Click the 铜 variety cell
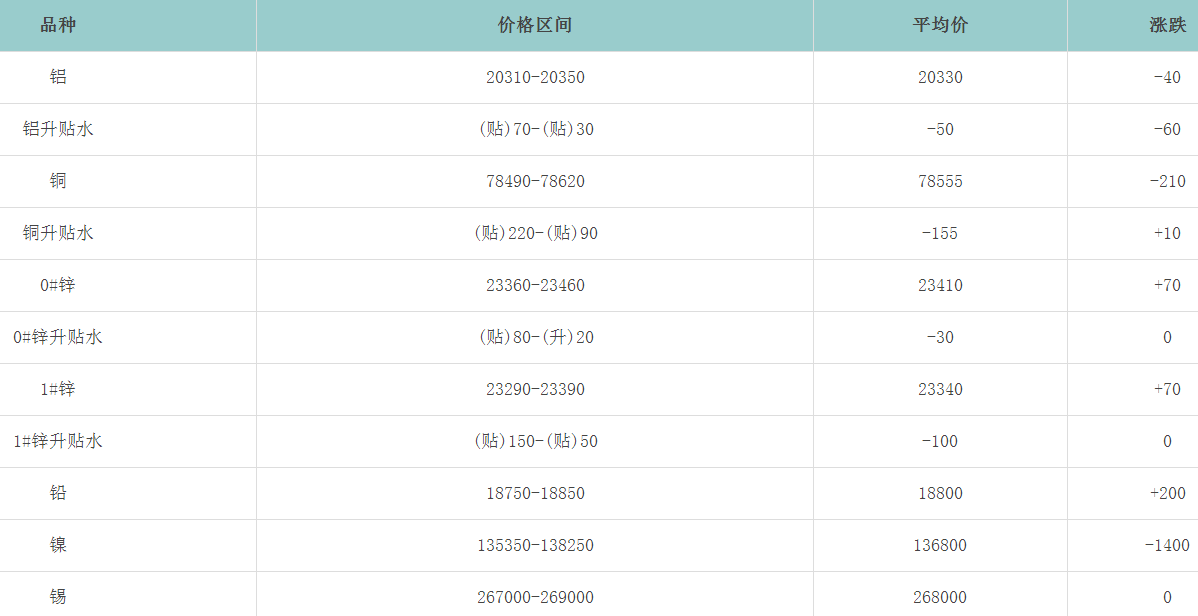 tap(58, 181)
